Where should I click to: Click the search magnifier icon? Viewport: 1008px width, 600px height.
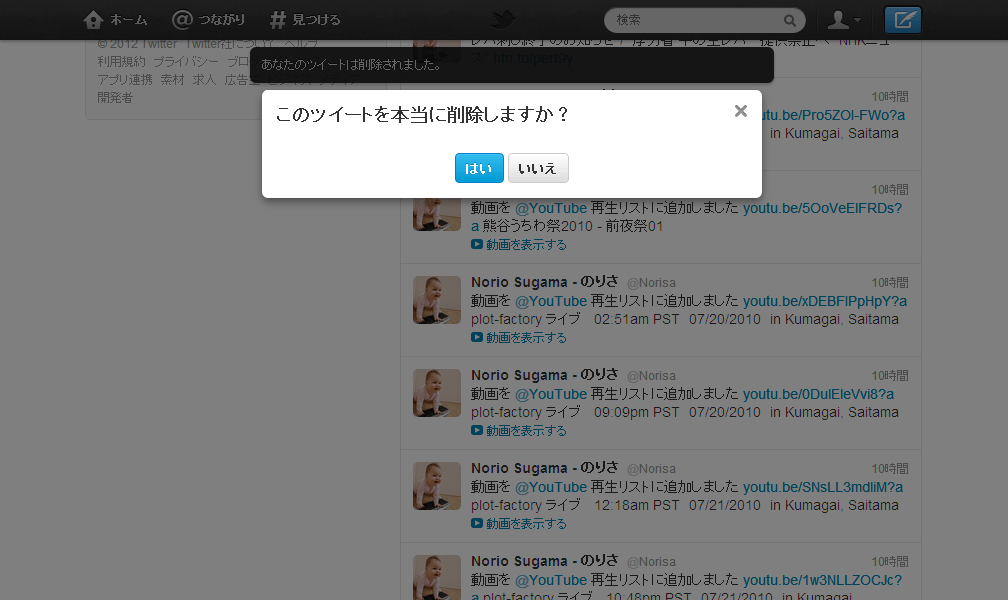[789, 21]
